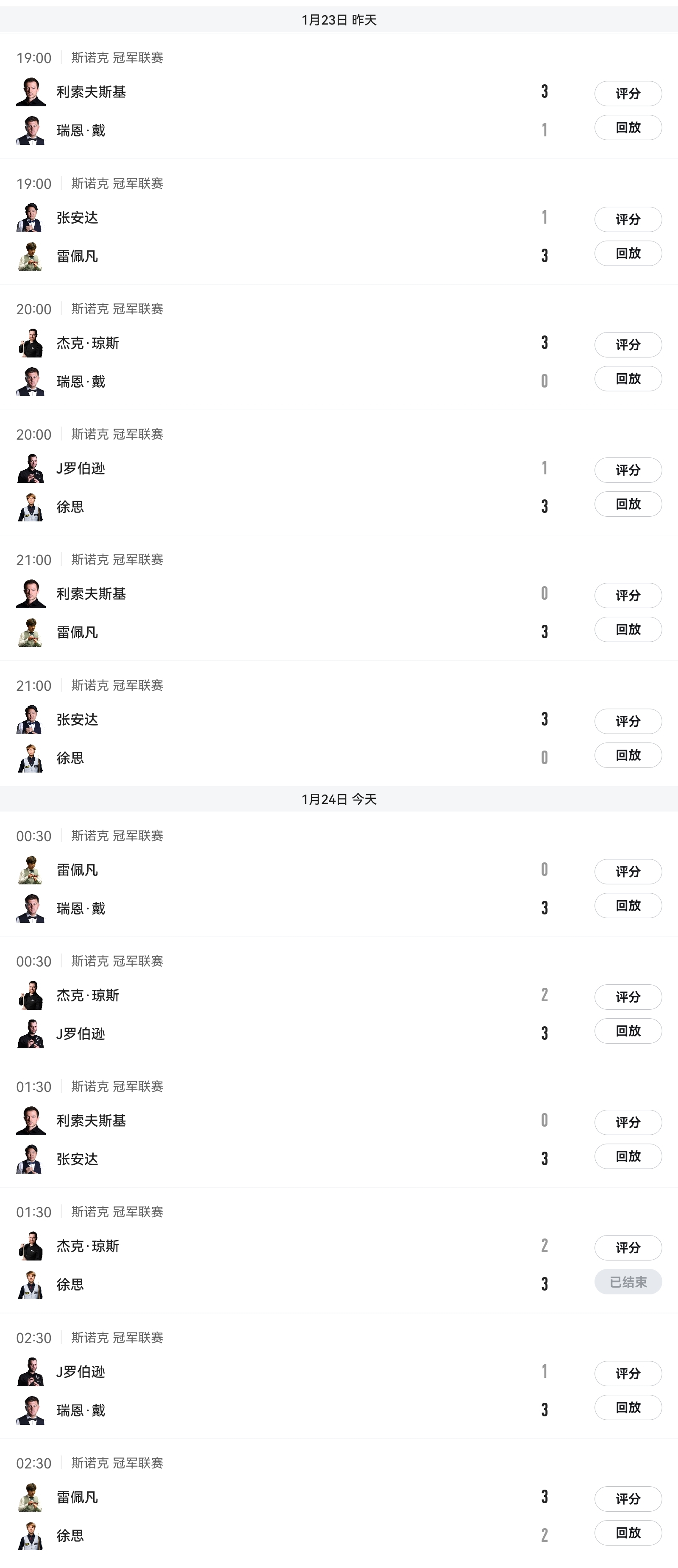This screenshot has width=678, height=1568.
Task: Tap 杰克·琼斯 avatar in 20:00 match
Action: point(31,344)
